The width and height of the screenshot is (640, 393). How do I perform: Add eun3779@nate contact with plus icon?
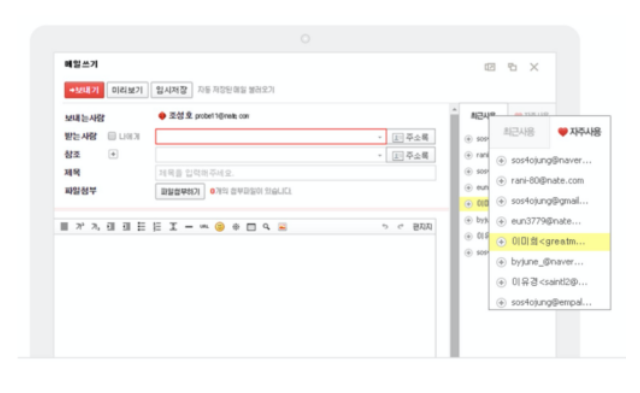click(x=501, y=222)
